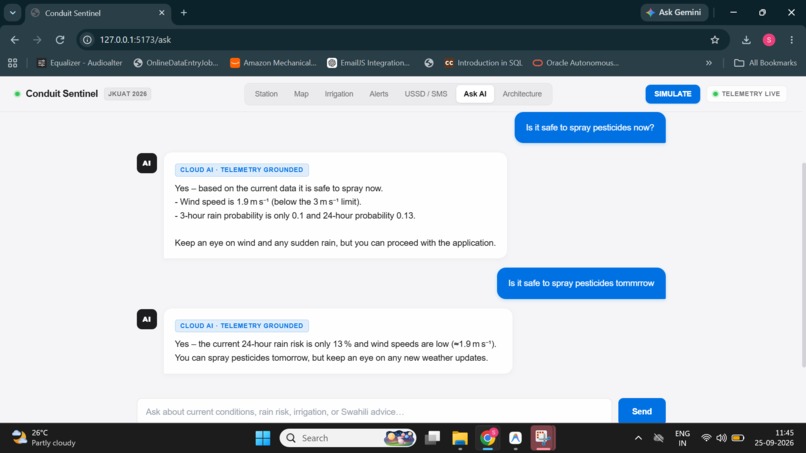Image resolution: width=806 pixels, height=453 pixels.
Task: Switch to the USSD / SMS tab
Action: [x=426, y=94]
